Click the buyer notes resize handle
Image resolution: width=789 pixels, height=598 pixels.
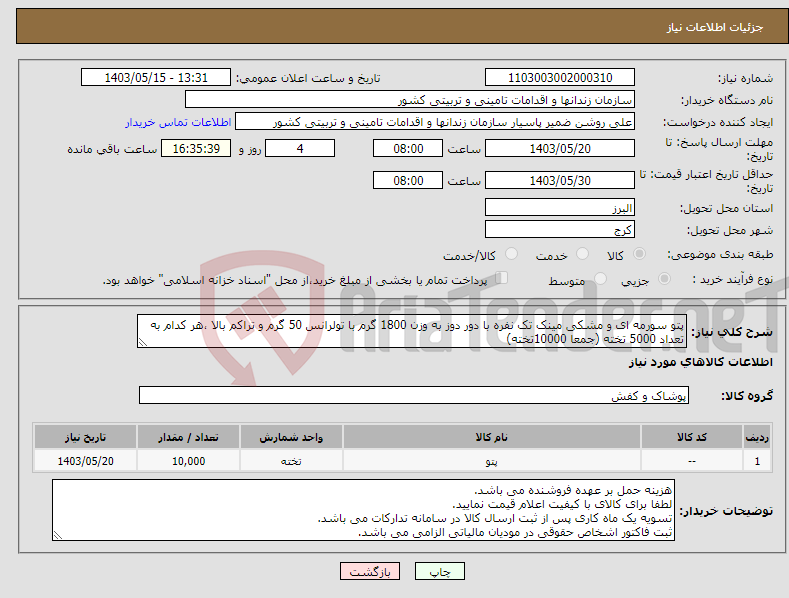(58, 536)
